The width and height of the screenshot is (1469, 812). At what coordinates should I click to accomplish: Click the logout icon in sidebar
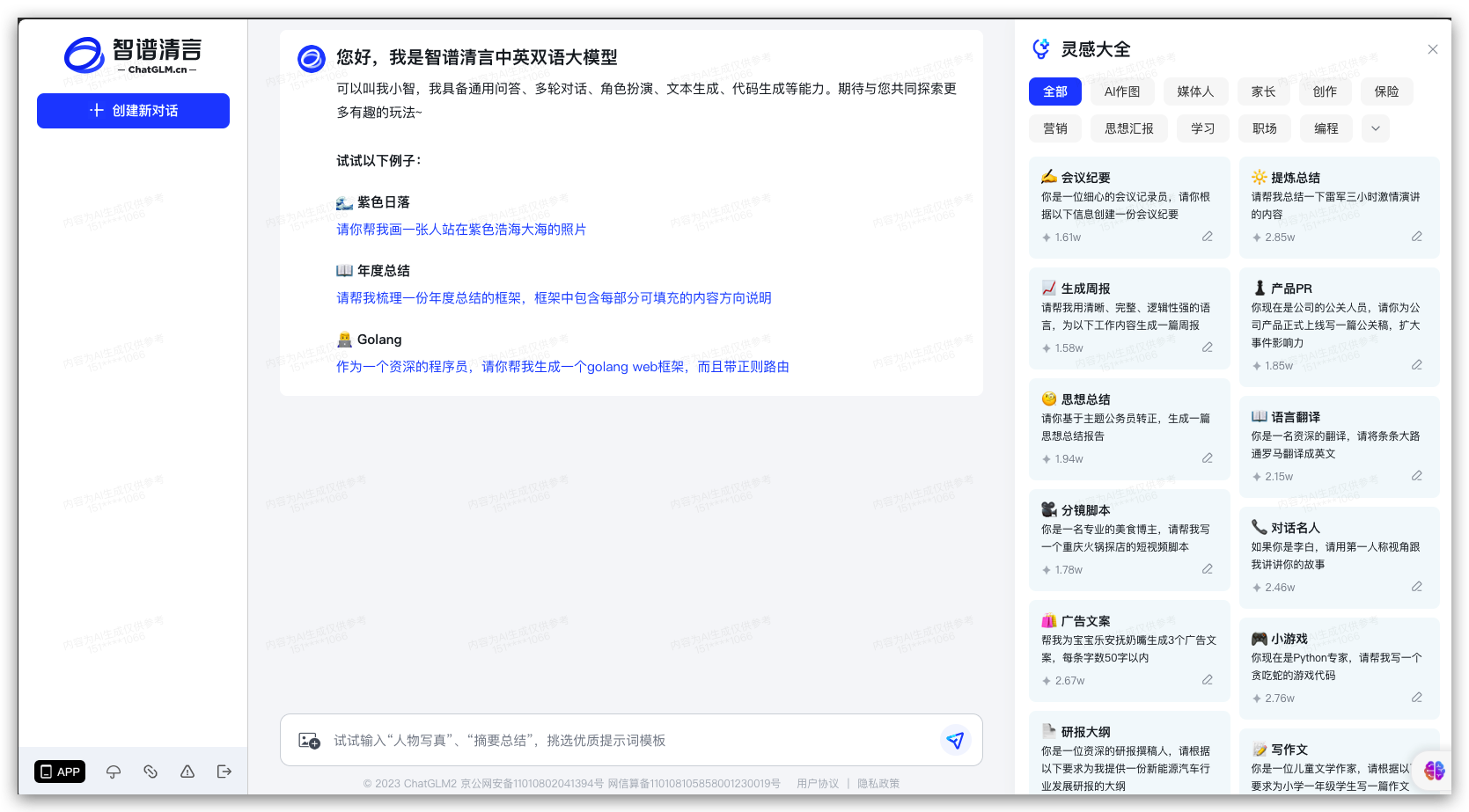click(224, 772)
